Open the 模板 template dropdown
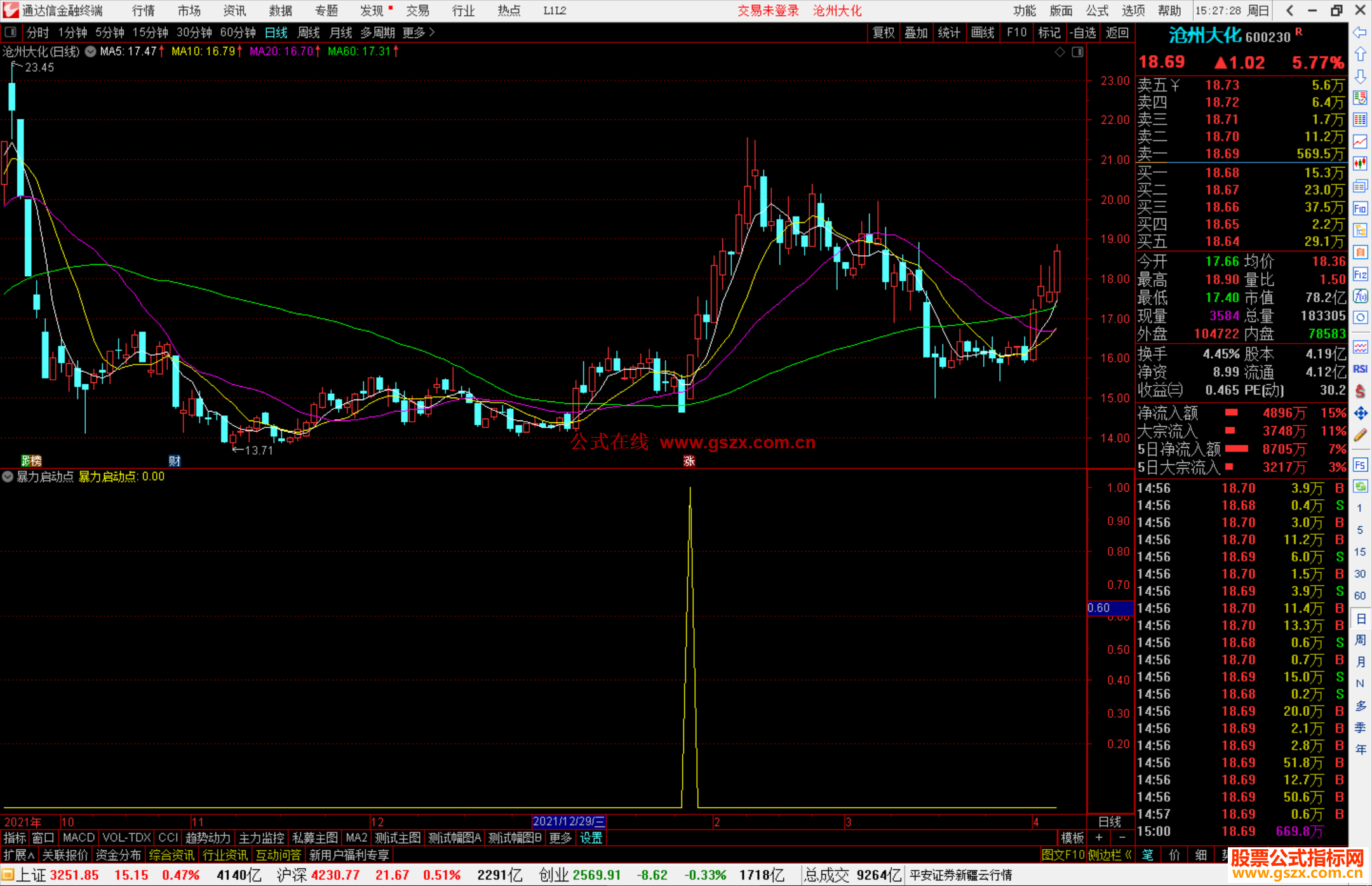This screenshot has height=886, width=1372. click(x=1072, y=838)
